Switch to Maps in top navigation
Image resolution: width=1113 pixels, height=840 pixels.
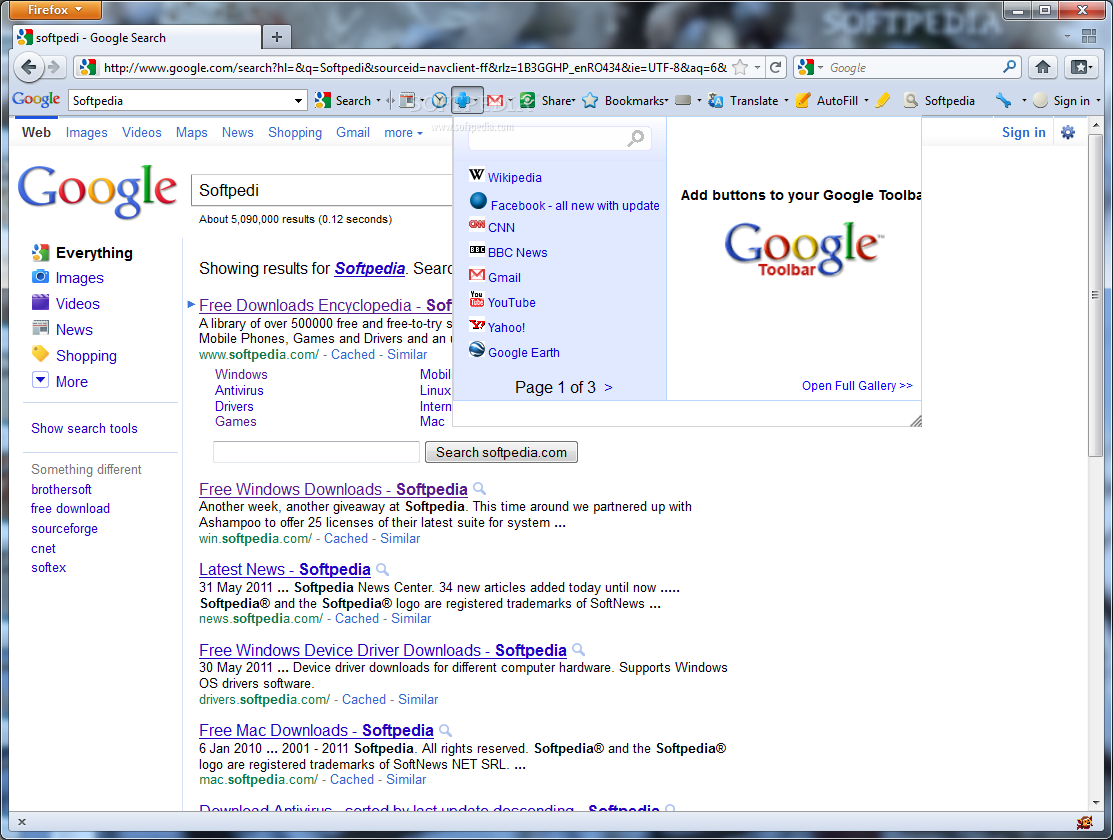[192, 133]
